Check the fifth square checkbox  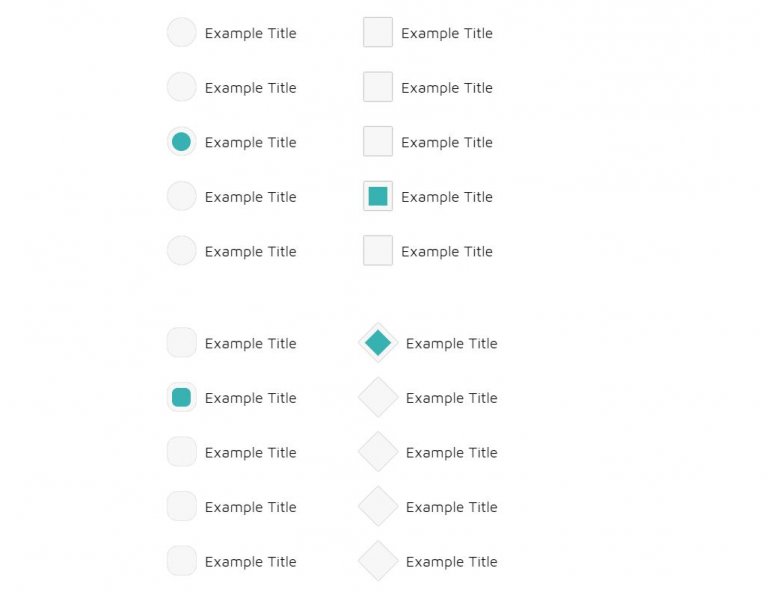pyautogui.click(x=378, y=250)
